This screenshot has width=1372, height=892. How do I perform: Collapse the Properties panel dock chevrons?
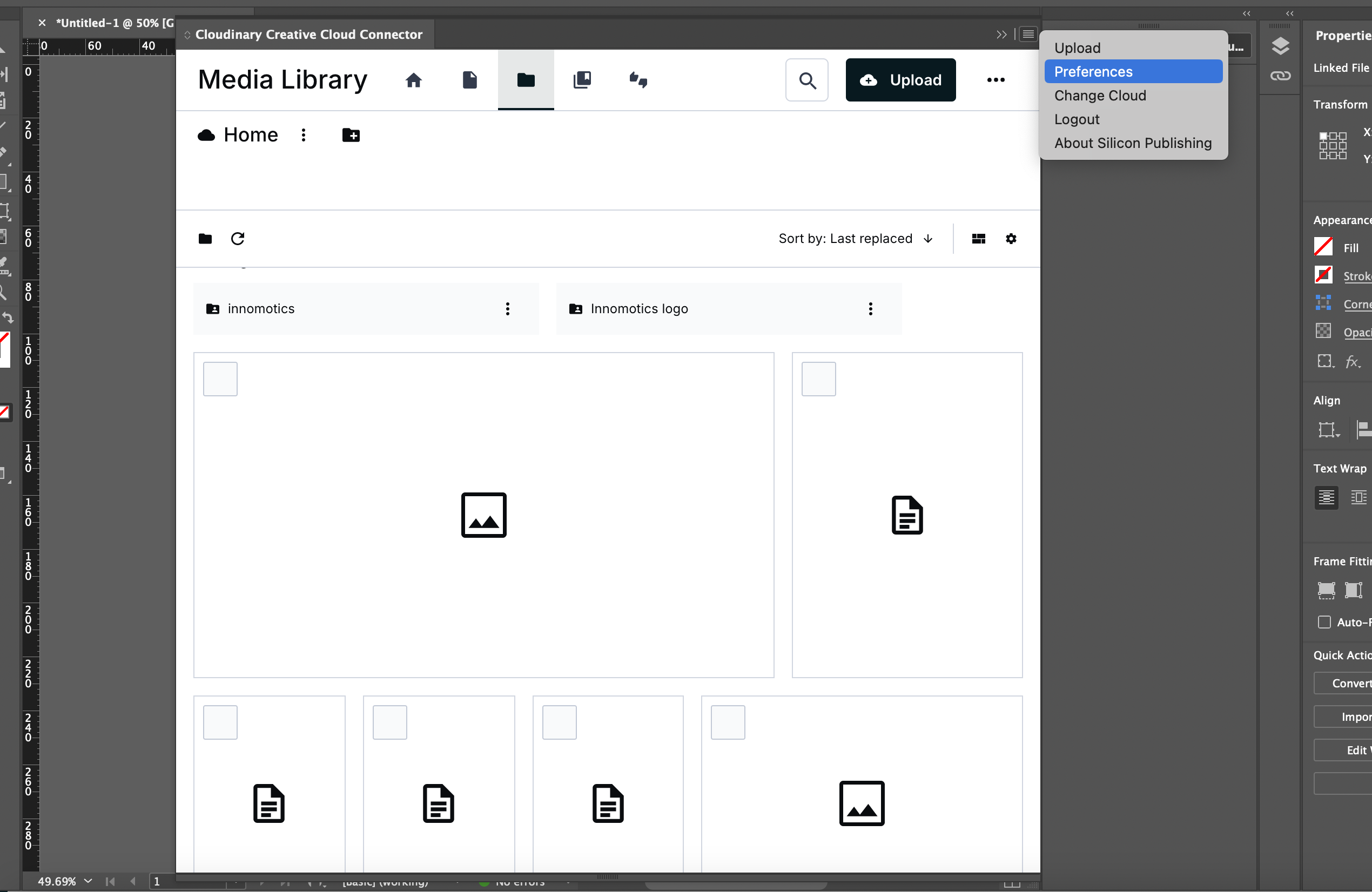(1289, 13)
